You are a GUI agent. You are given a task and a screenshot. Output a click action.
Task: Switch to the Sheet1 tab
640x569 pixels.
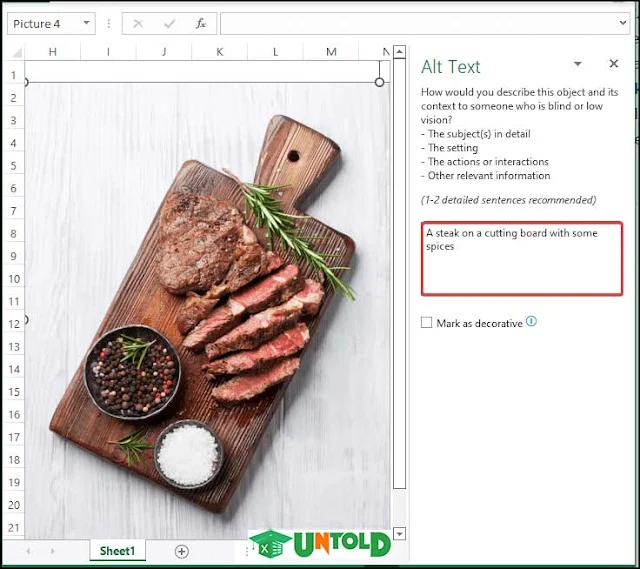pos(117,551)
